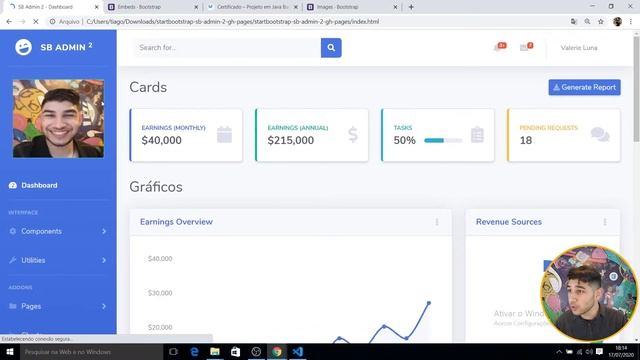The image size is (640, 360).
Task: Click the Components label in sidebar
Action: [x=41, y=231]
